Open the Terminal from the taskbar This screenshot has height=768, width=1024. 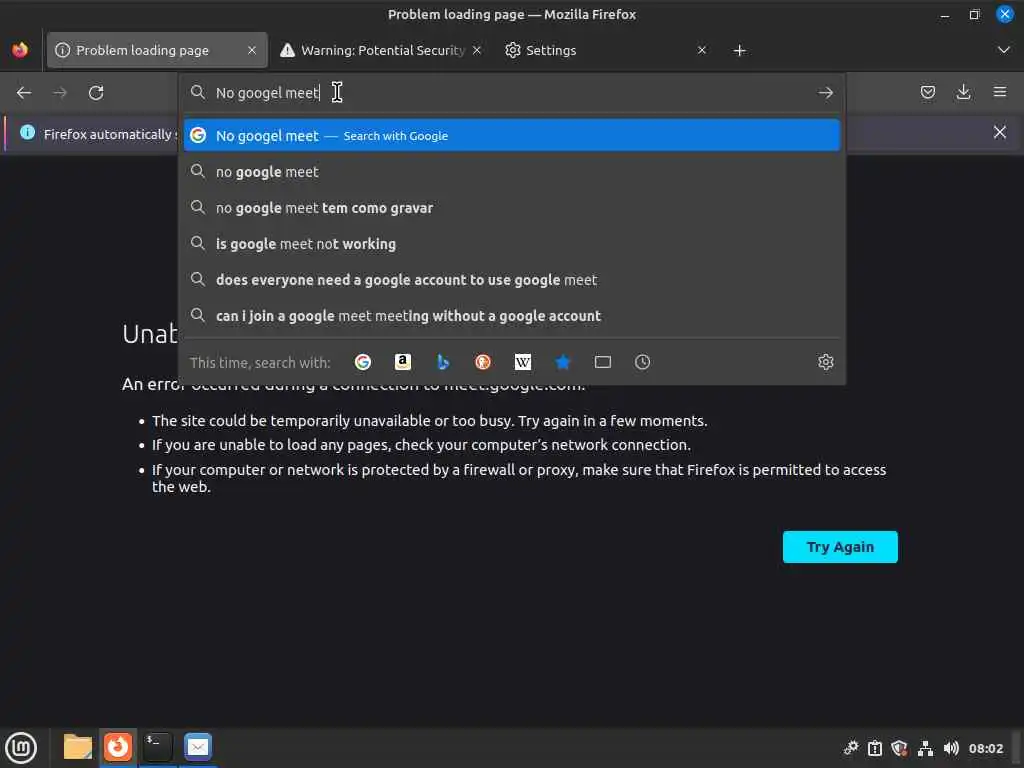[x=157, y=747]
